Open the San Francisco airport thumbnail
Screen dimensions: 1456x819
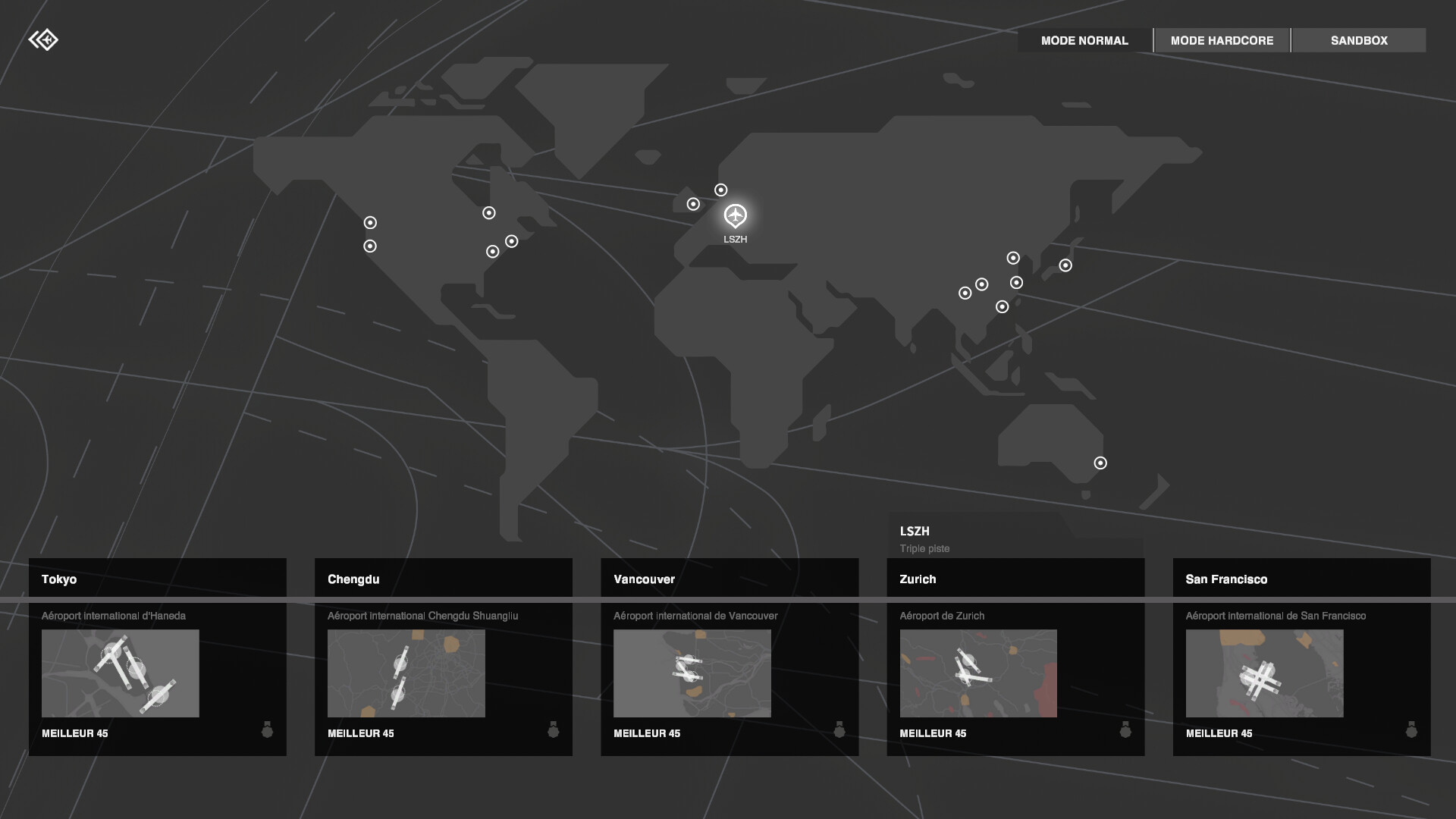pyautogui.click(x=1264, y=673)
